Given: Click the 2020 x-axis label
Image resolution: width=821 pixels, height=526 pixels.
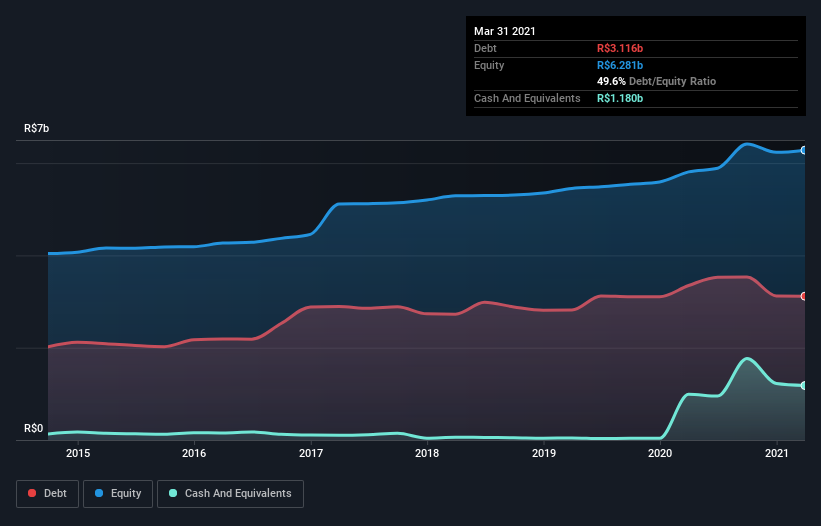Looking at the screenshot, I should [x=660, y=453].
